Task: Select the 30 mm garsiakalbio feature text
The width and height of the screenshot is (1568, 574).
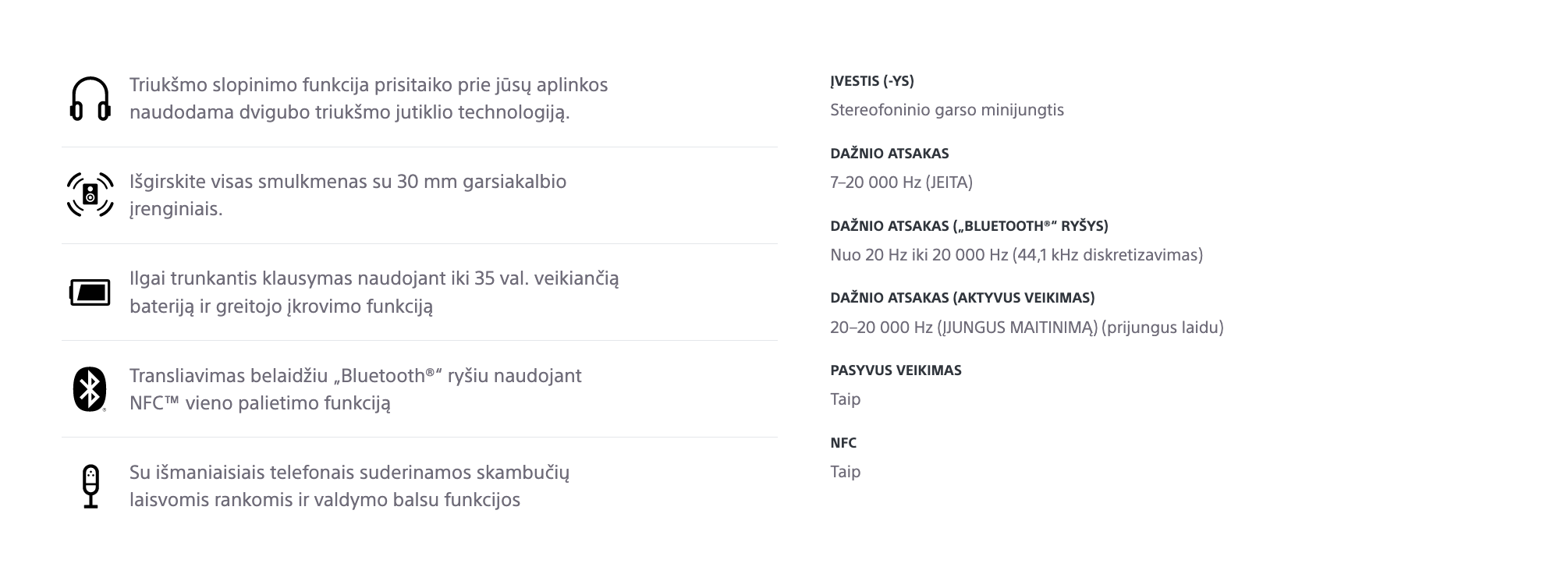Action: click(348, 195)
